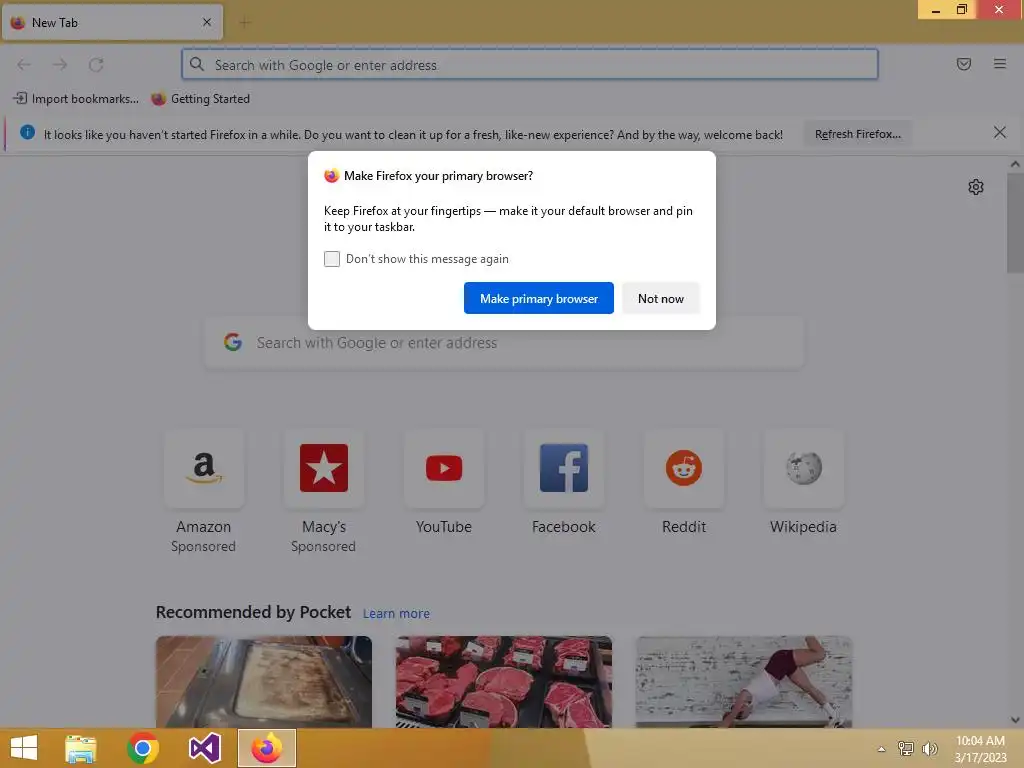This screenshot has width=1024, height=768.
Task: Open Import bookmarks from bookmarks toolbar
Action: point(76,99)
